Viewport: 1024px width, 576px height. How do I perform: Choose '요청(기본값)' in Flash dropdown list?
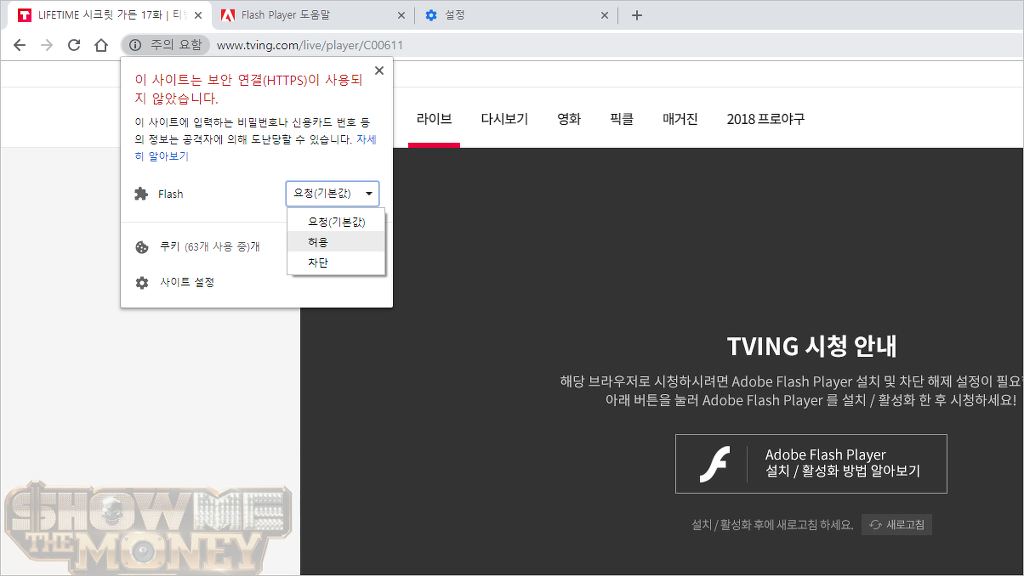[x=336, y=222]
